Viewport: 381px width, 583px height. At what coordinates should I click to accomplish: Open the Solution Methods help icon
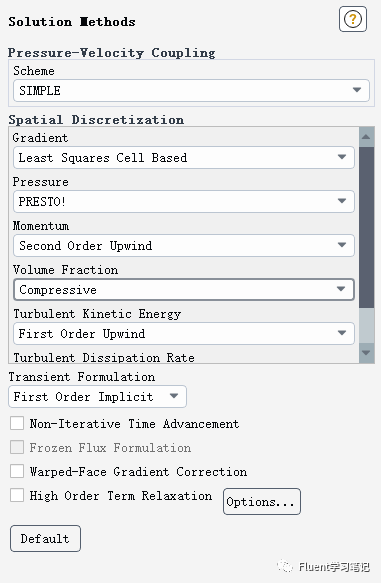tap(353, 19)
